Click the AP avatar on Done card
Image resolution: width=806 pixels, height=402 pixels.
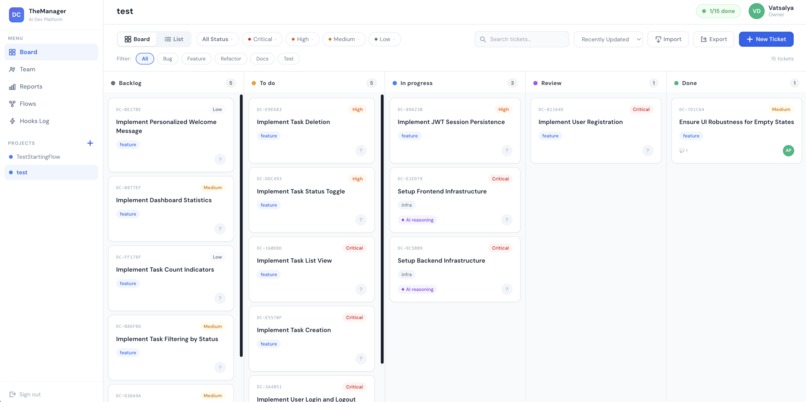click(789, 151)
